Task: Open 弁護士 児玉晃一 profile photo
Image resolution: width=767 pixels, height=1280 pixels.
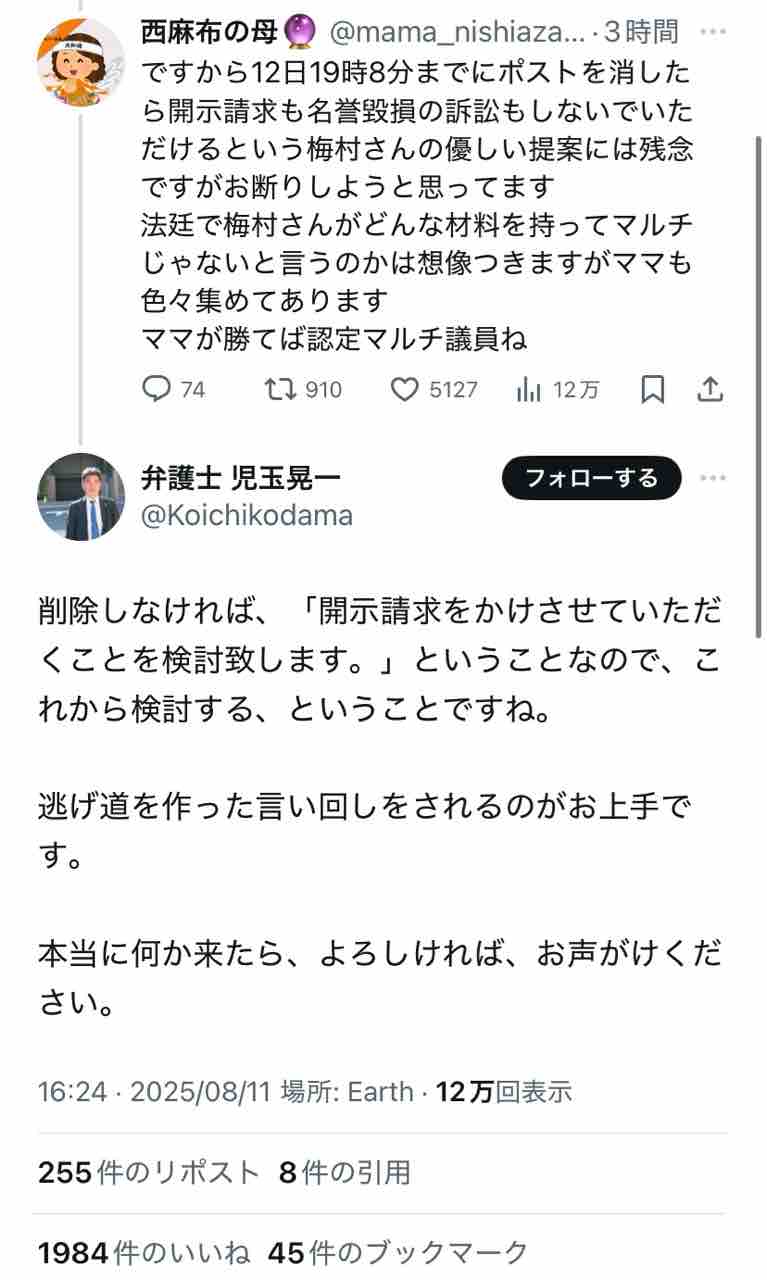Action: pos(80,496)
